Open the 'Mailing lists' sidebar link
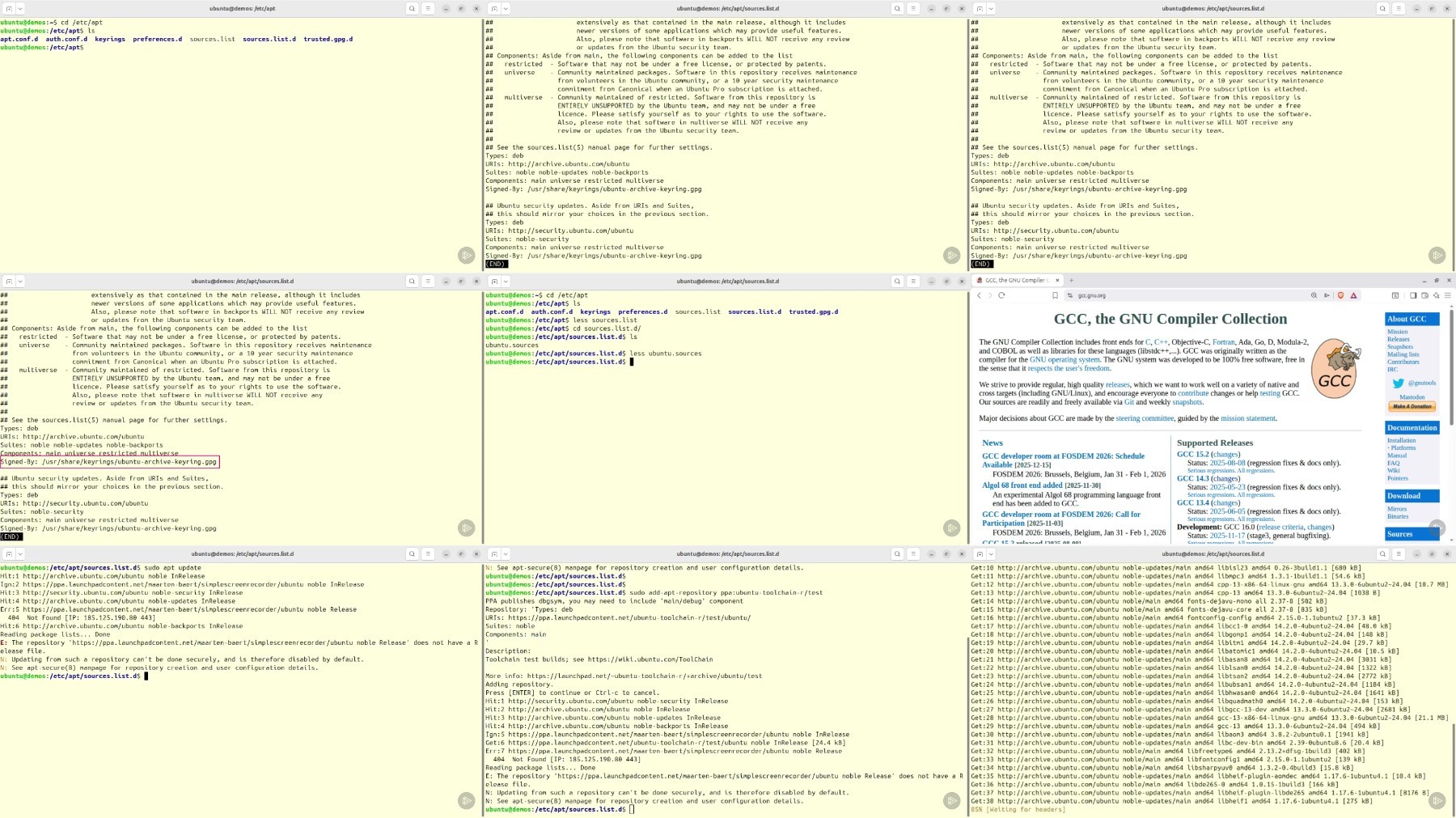 1403,354
